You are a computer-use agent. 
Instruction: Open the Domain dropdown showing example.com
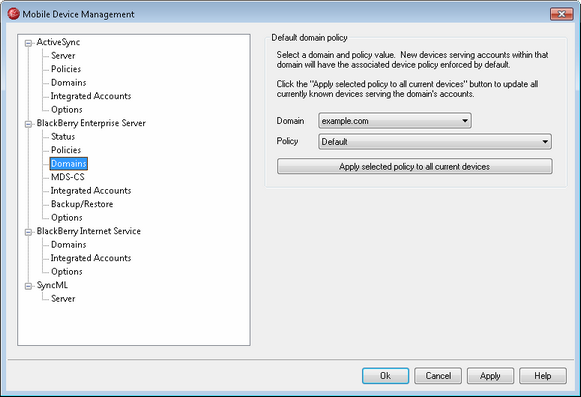[395, 121]
